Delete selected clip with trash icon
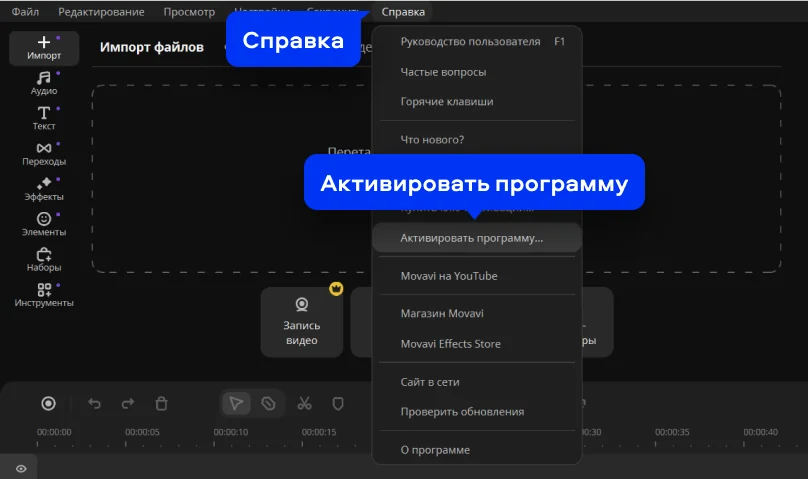Image resolution: width=808 pixels, height=479 pixels. tap(161, 403)
